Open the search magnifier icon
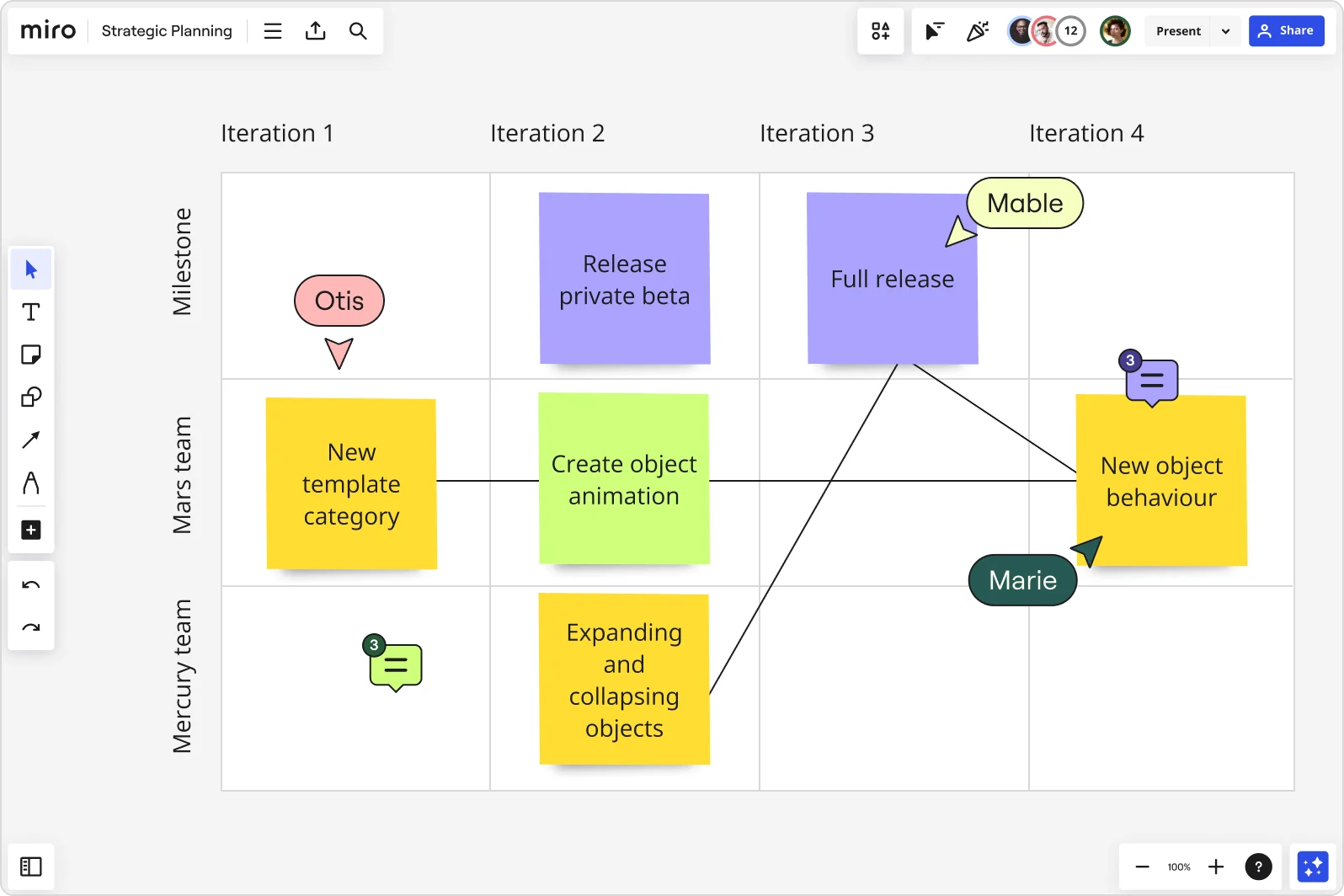The image size is (1344, 896). pyautogui.click(x=358, y=31)
